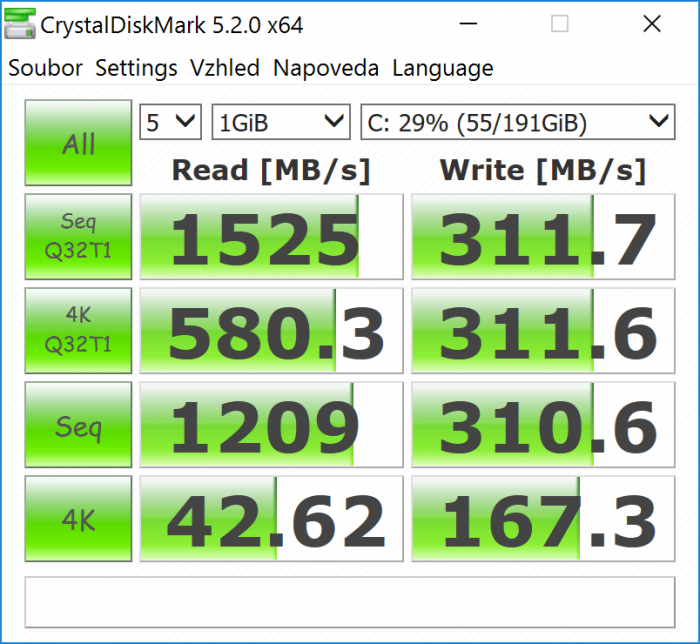Start the 4K Q32T1 benchmark
Image resolution: width=700 pixels, height=644 pixels.
78,330
